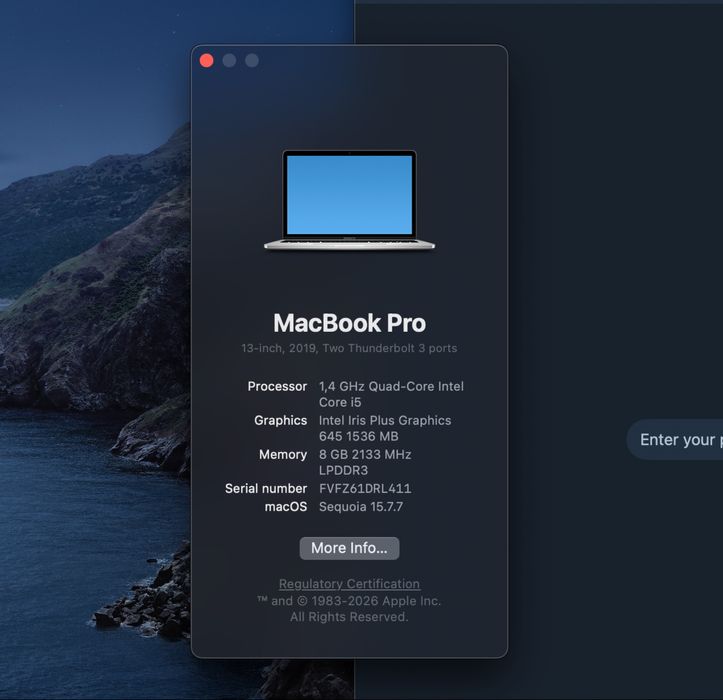The height and width of the screenshot is (700, 723).
Task: Click the "MacBook Pro" title text
Action: (349, 323)
